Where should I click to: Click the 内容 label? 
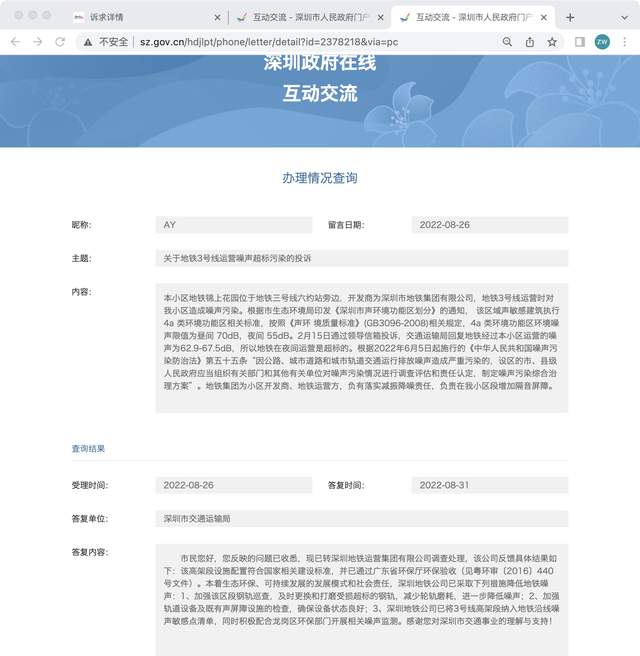point(82,292)
